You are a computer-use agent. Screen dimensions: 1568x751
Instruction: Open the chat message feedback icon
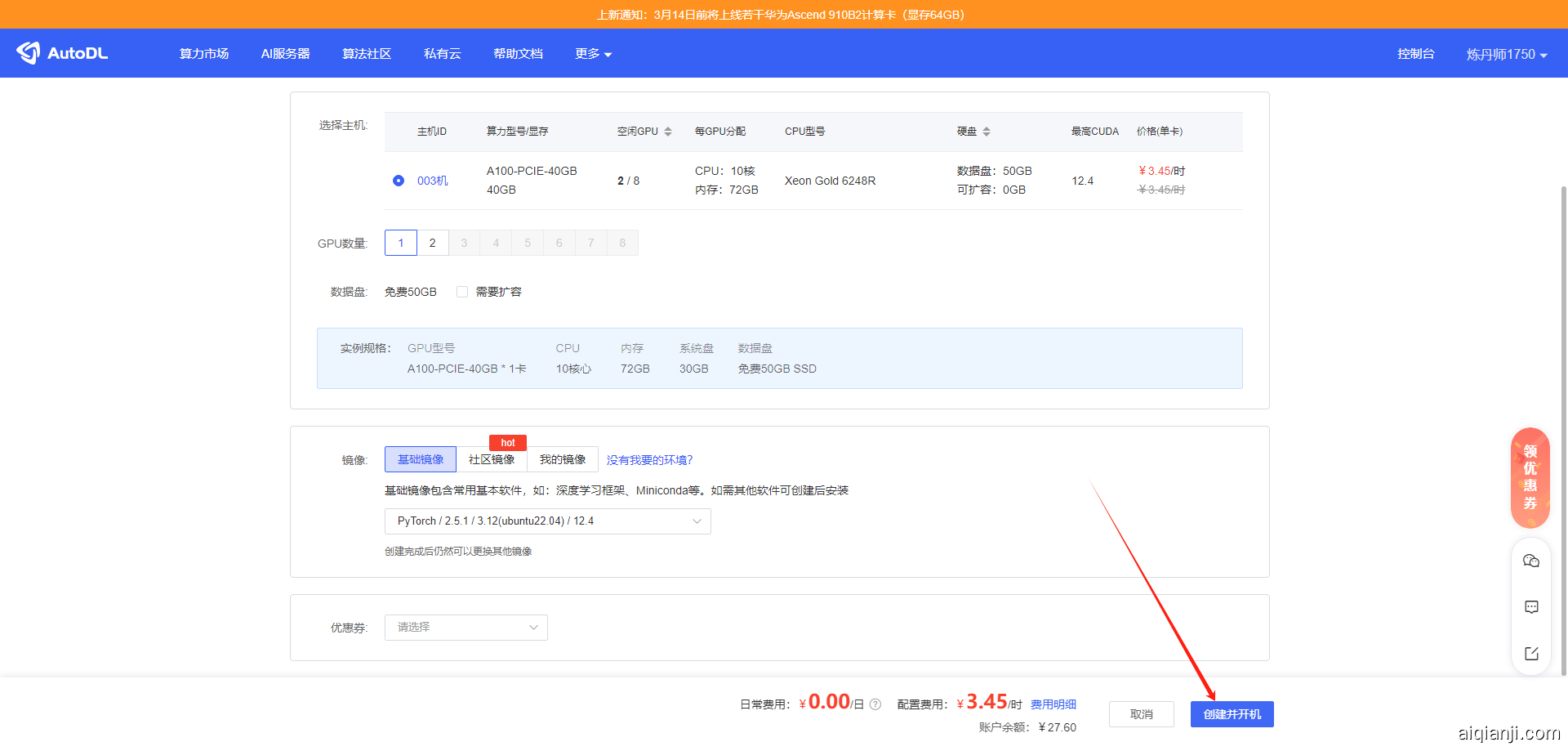point(1531,607)
